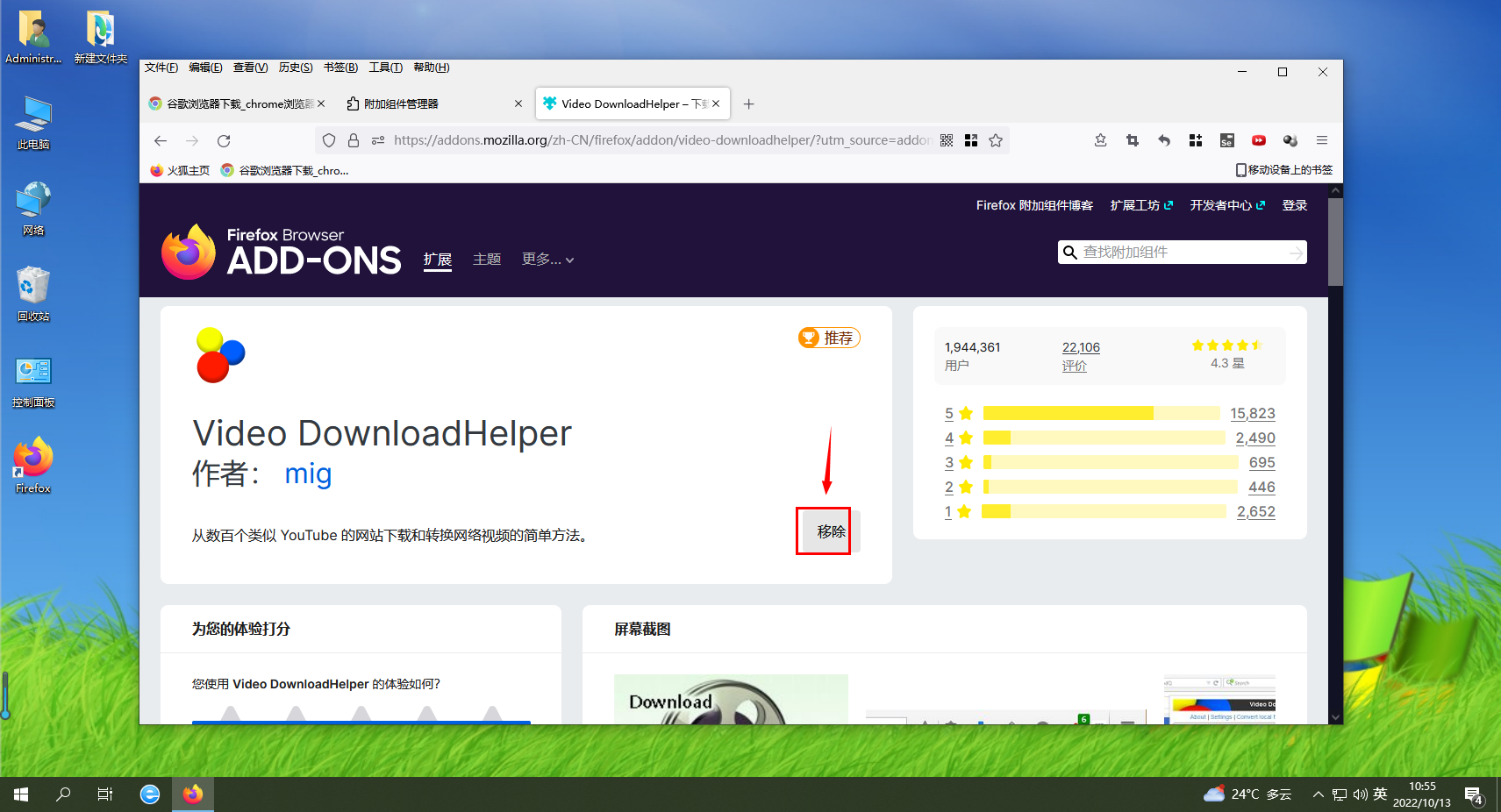1501x812 pixels.
Task: Click the bookmarks tray star icon
Action: [x=1101, y=140]
